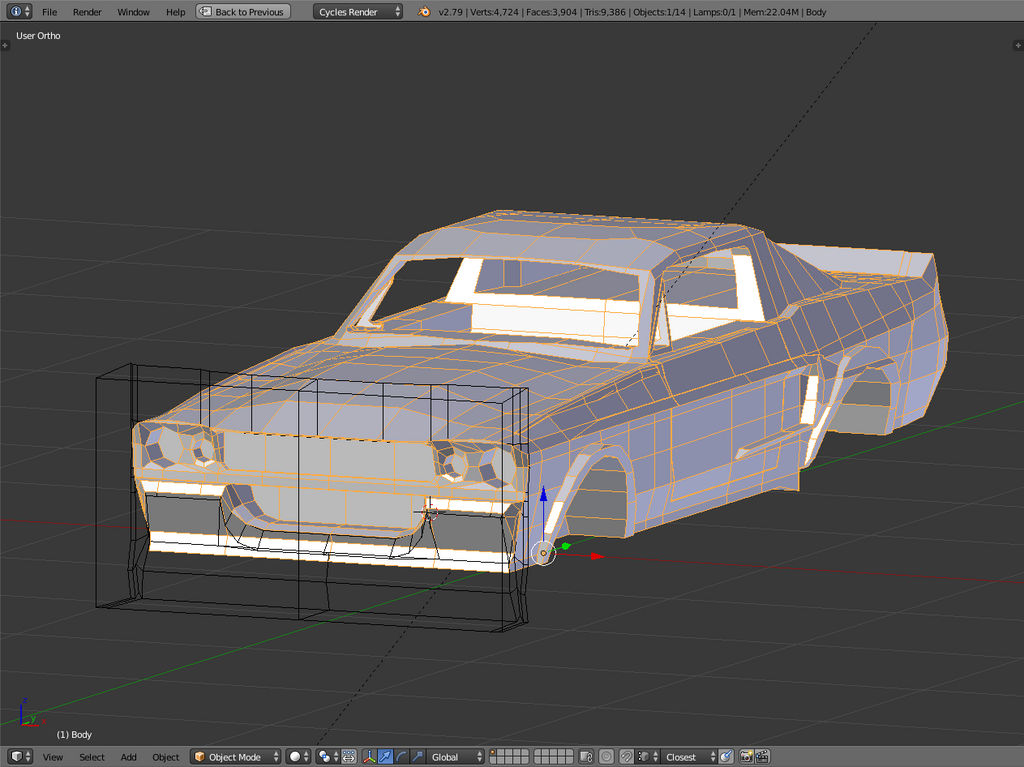Image resolution: width=1024 pixels, height=767 pixels.
Task: Click the Back to Previous button
Action: [243, 12]
